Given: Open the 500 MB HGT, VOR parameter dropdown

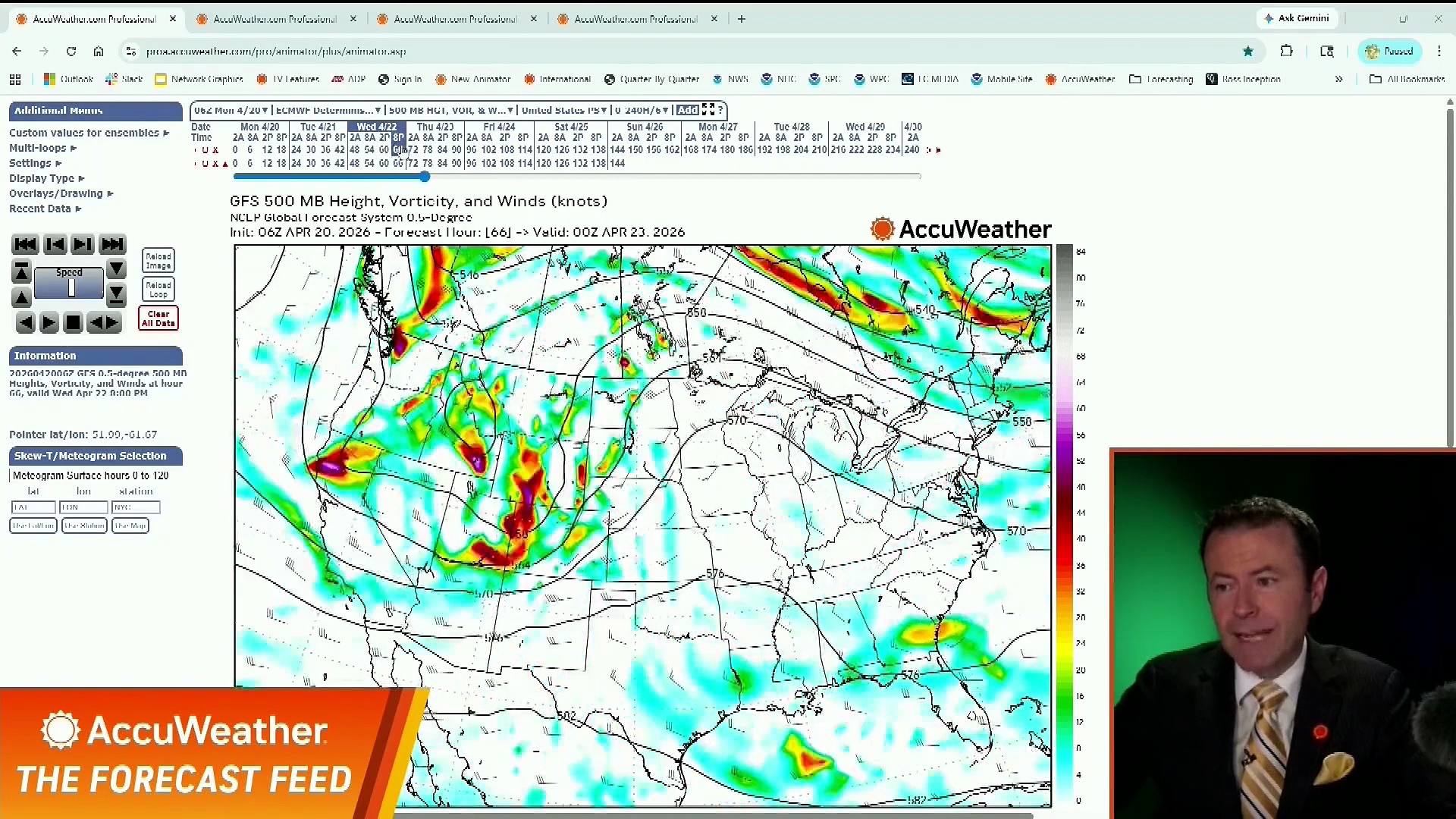Looking at the screenshot, I should pos(450,110).
